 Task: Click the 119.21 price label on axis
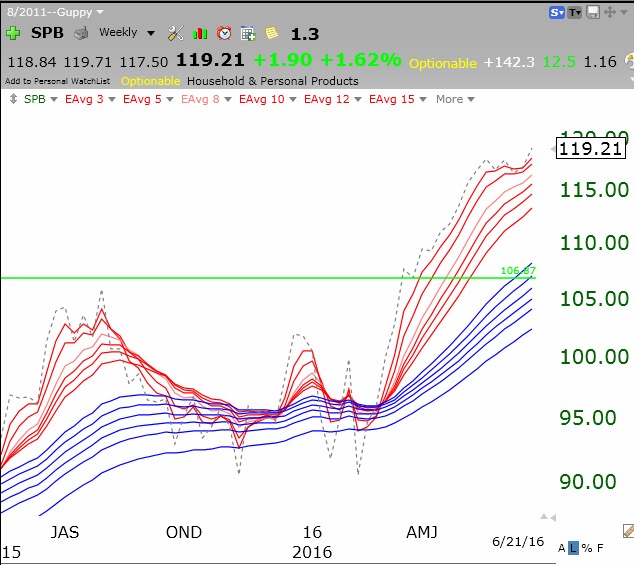tap(591, 148)
